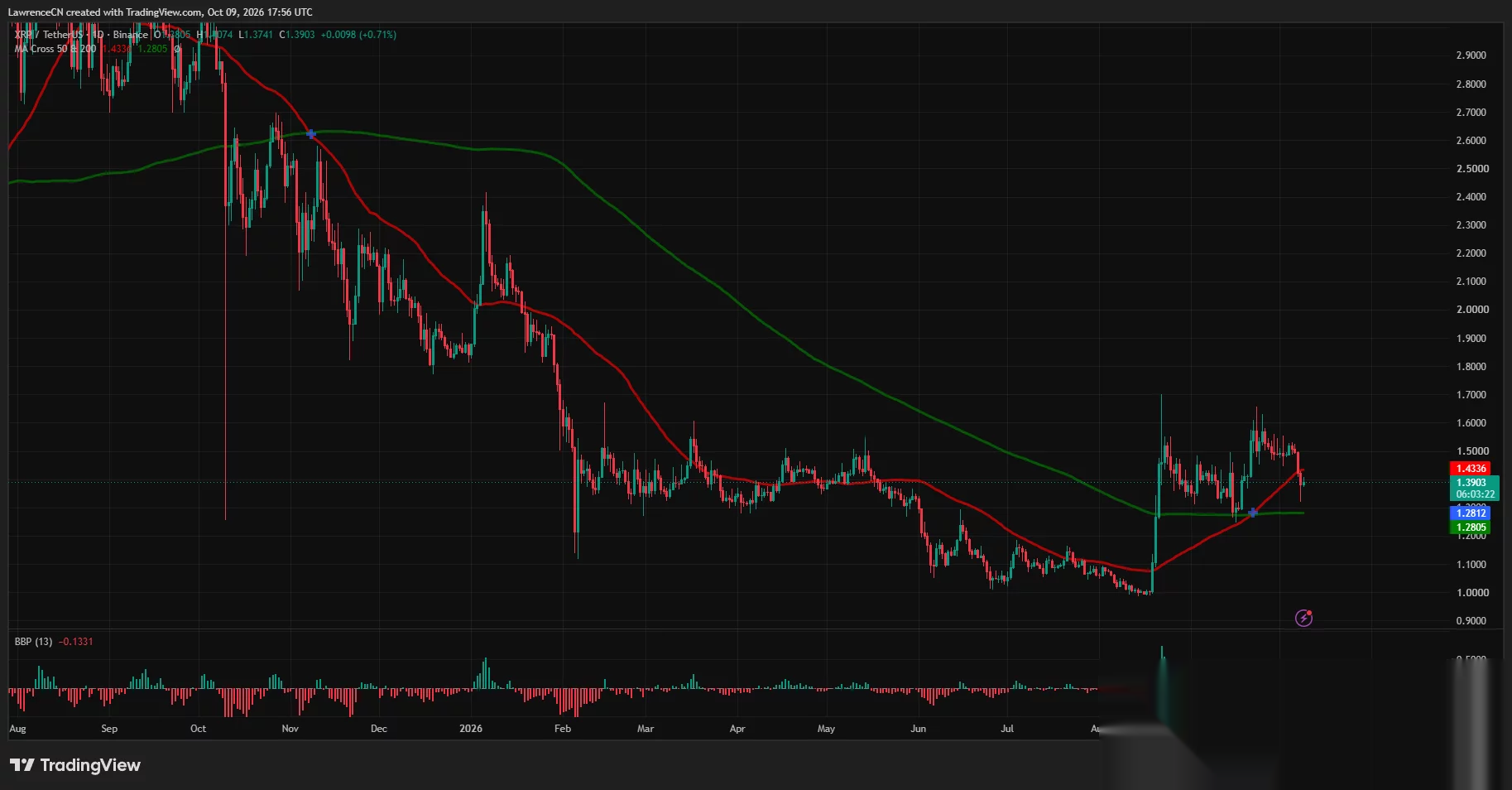Click the May label on time axis

(826, 729)
